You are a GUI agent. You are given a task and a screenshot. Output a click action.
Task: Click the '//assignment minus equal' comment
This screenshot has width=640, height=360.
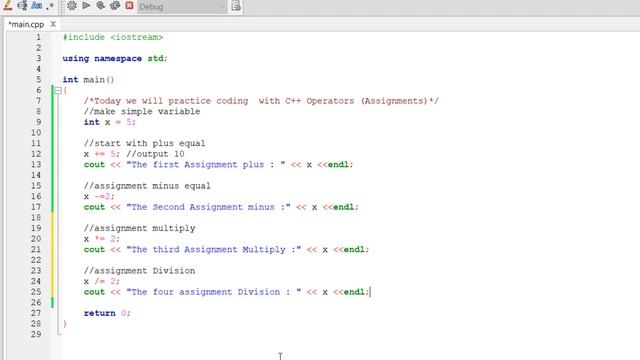(x=147, y=186)
